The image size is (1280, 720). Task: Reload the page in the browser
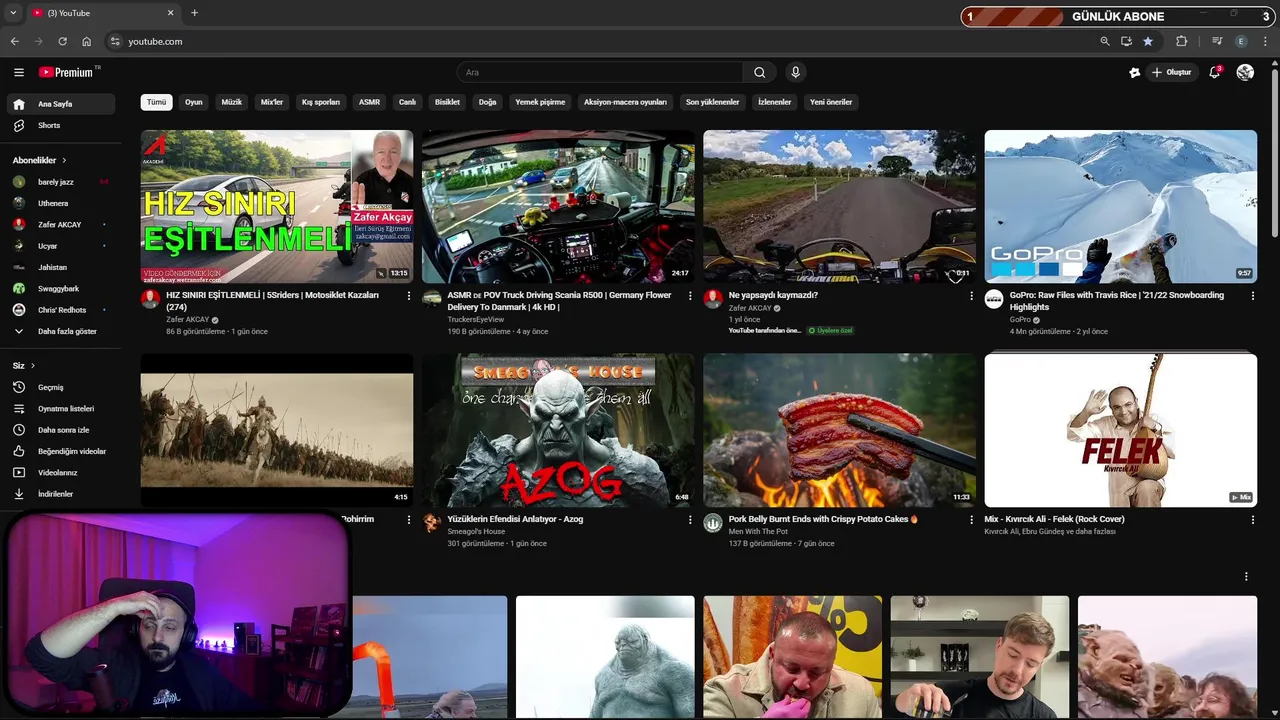pyautogui.click(x=62, y=41)
